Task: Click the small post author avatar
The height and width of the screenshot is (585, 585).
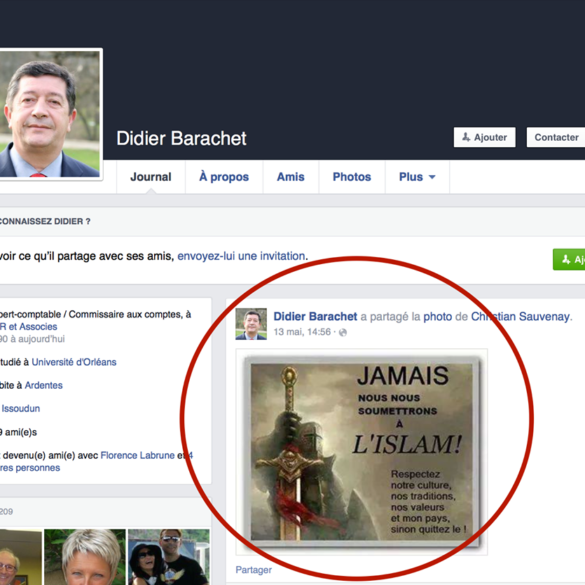Action: (x=251, y=324)
